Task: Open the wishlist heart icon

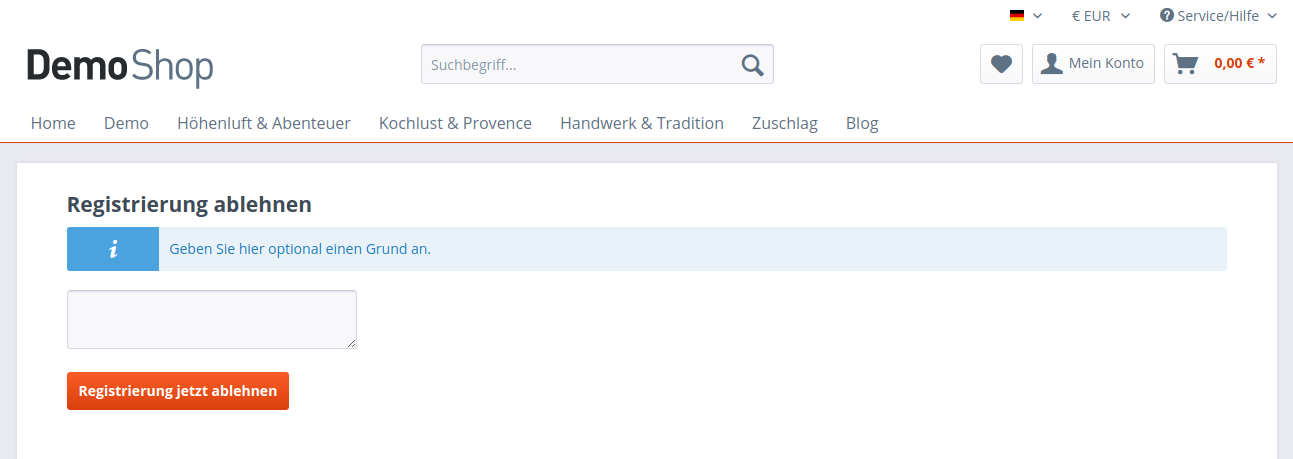Action: coord(1001,64)
